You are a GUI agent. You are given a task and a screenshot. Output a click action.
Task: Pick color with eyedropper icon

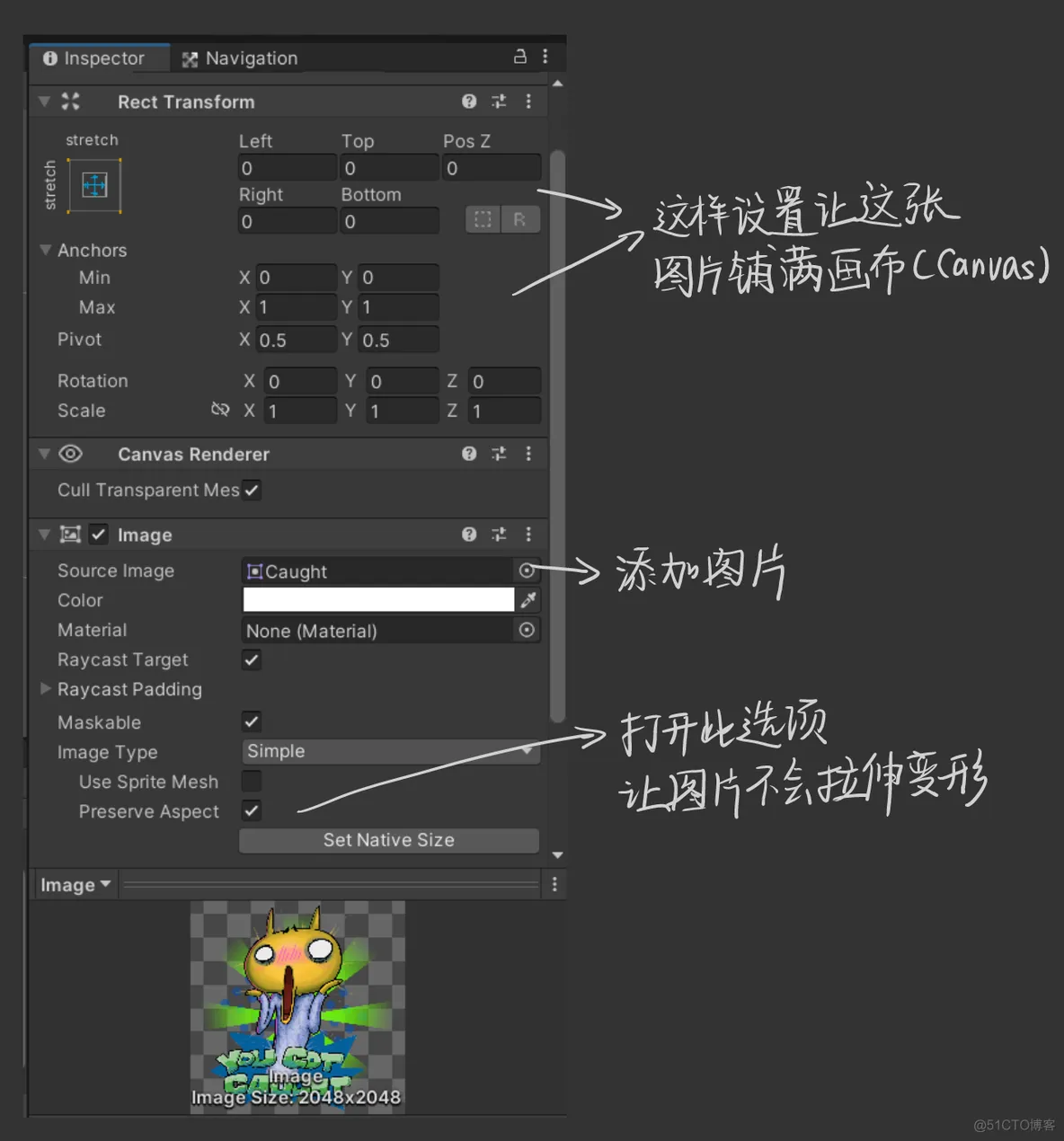(x=528, y=600)
